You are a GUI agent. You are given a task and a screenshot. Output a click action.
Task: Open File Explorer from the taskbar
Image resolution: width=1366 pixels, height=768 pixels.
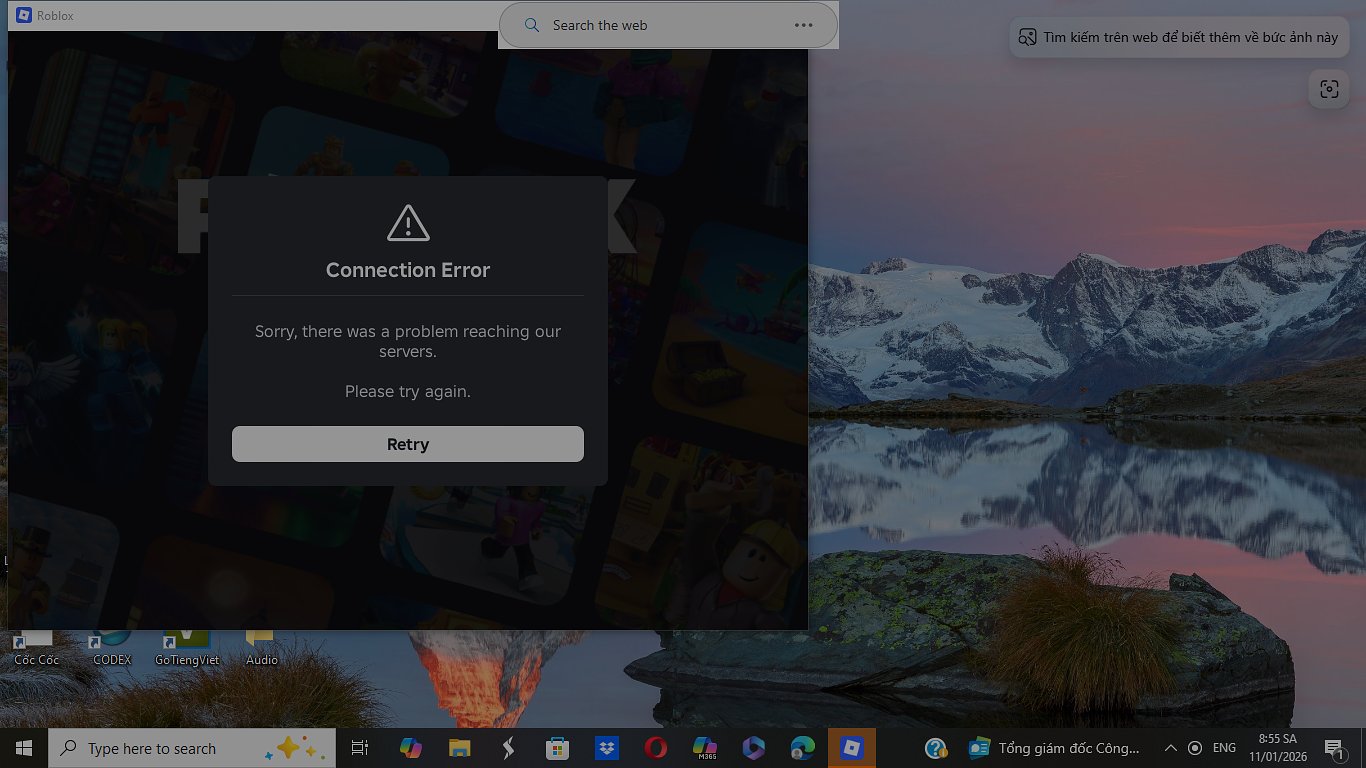click(459, 748)
